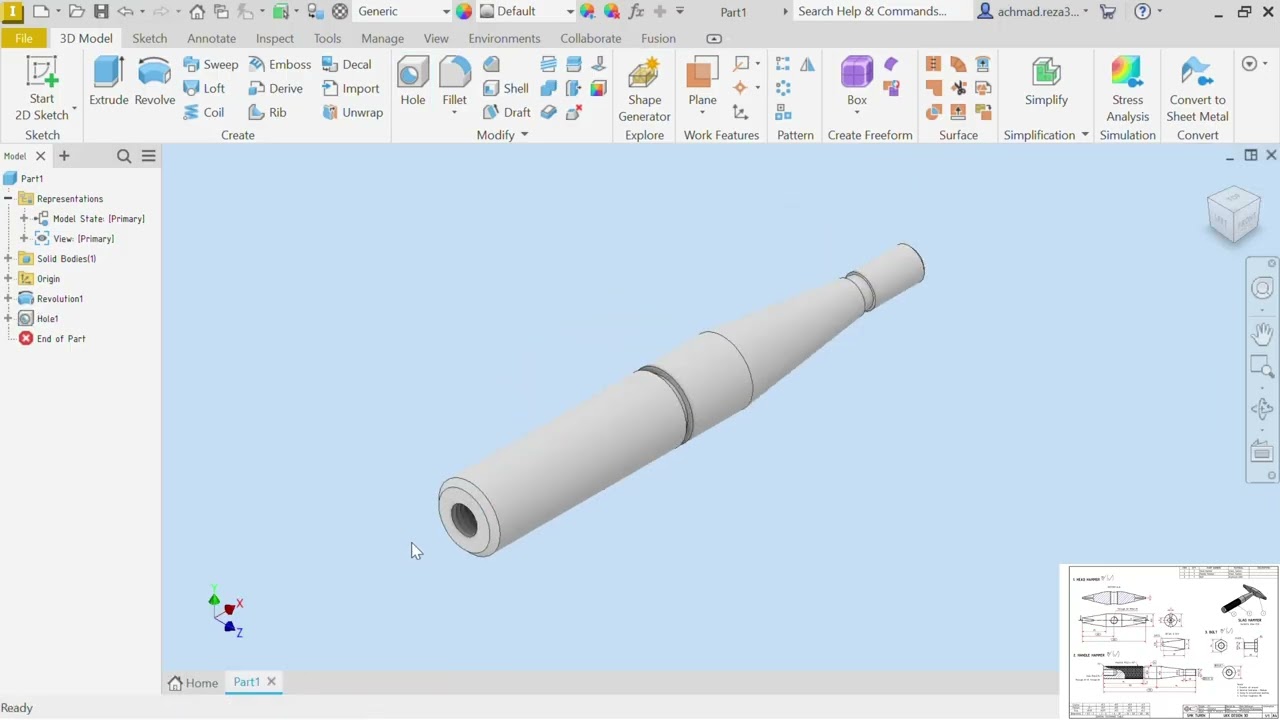Click the ViewCube
Screen dimensions: 1280x720
(1233, 213)
